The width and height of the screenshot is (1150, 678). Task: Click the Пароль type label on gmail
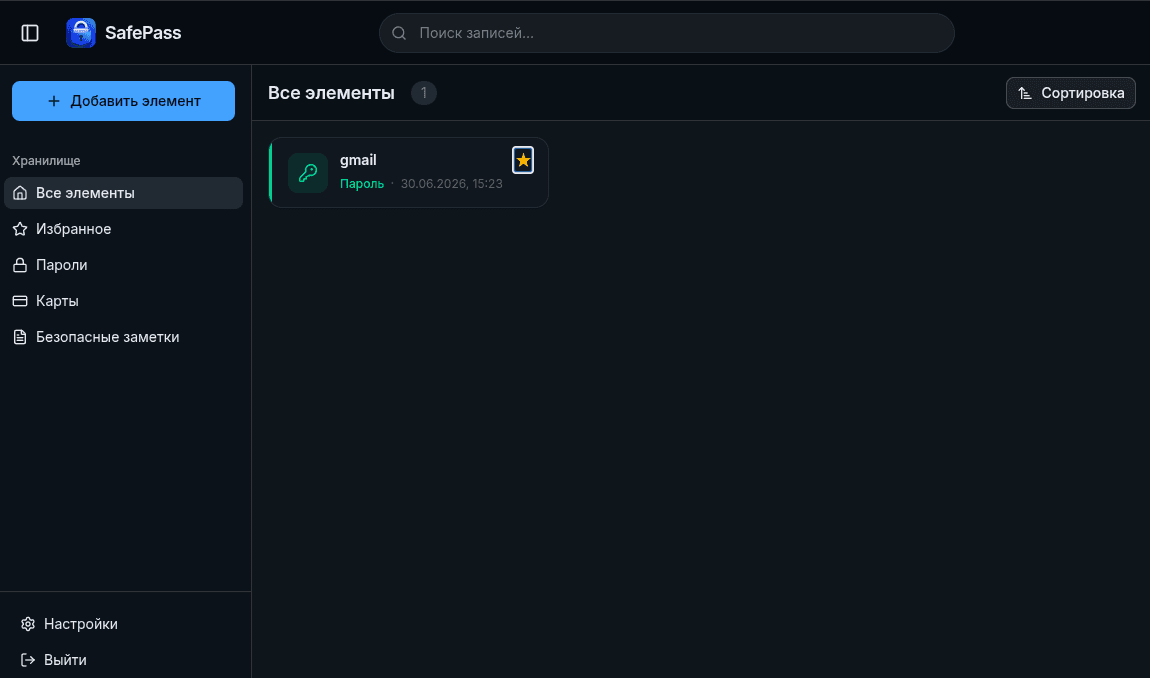[x=362, y=183]
